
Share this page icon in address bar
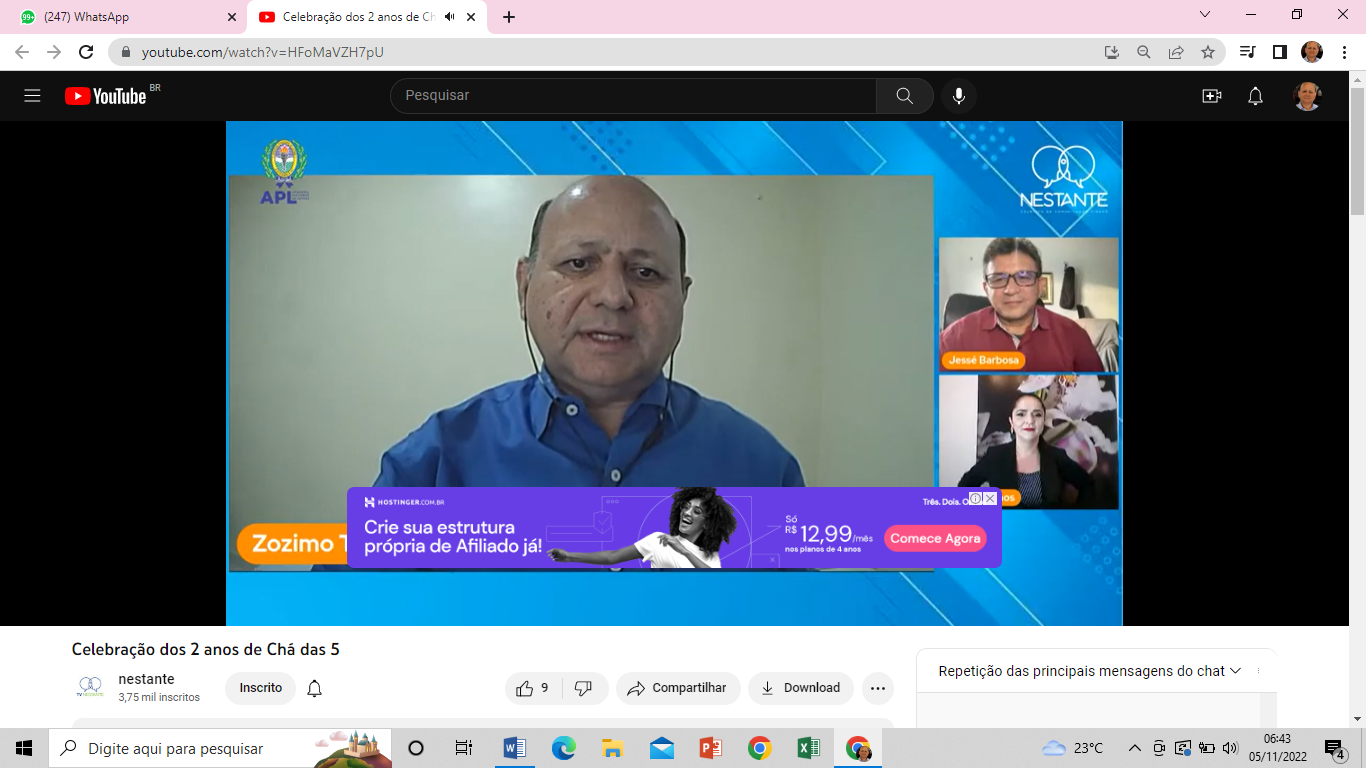point(1176,52)
